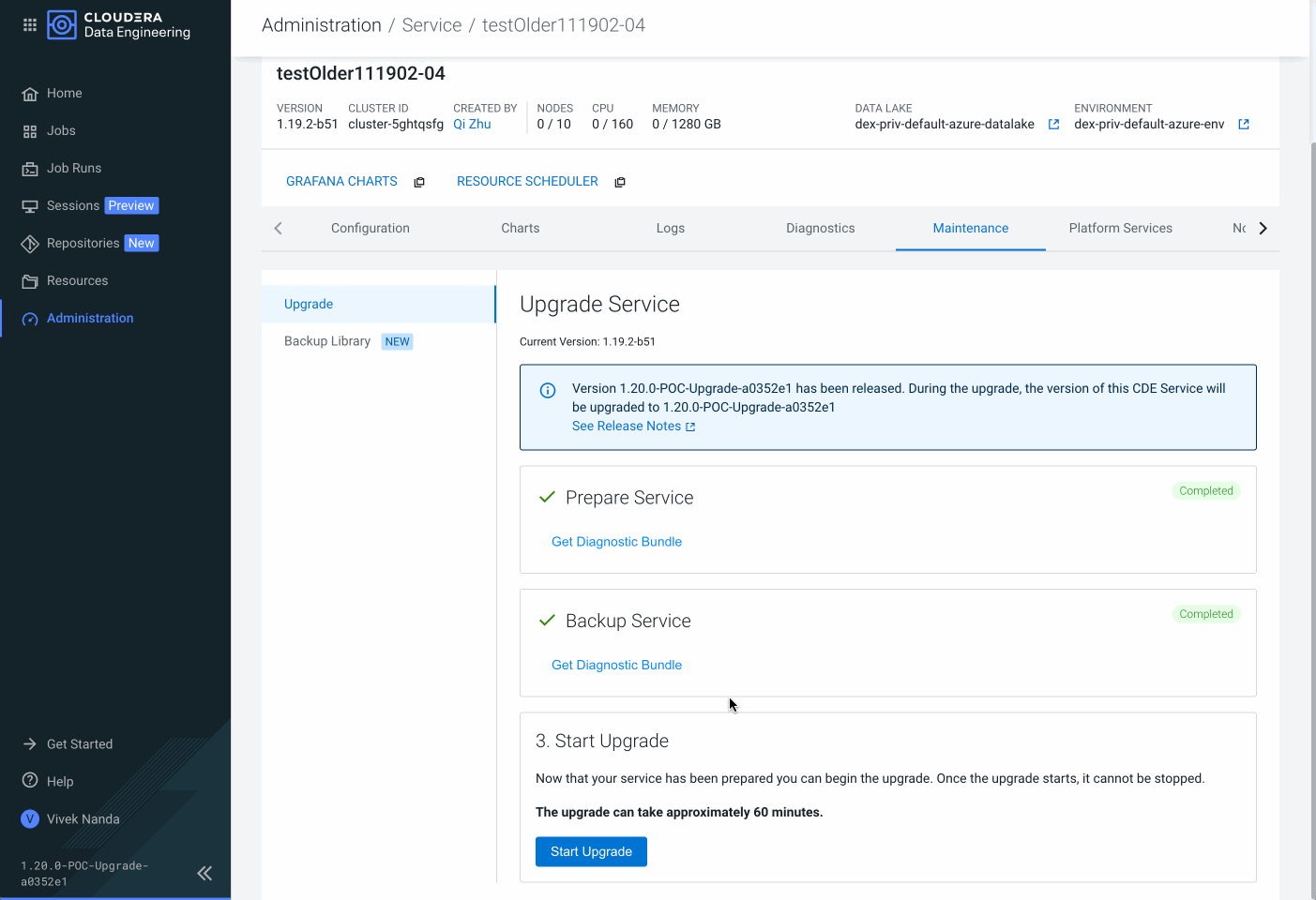Image resolution: width=1316 pixels, height=900 pixels.
Task: Open the Sessions preview page
Action: click(x=73, y=205)
